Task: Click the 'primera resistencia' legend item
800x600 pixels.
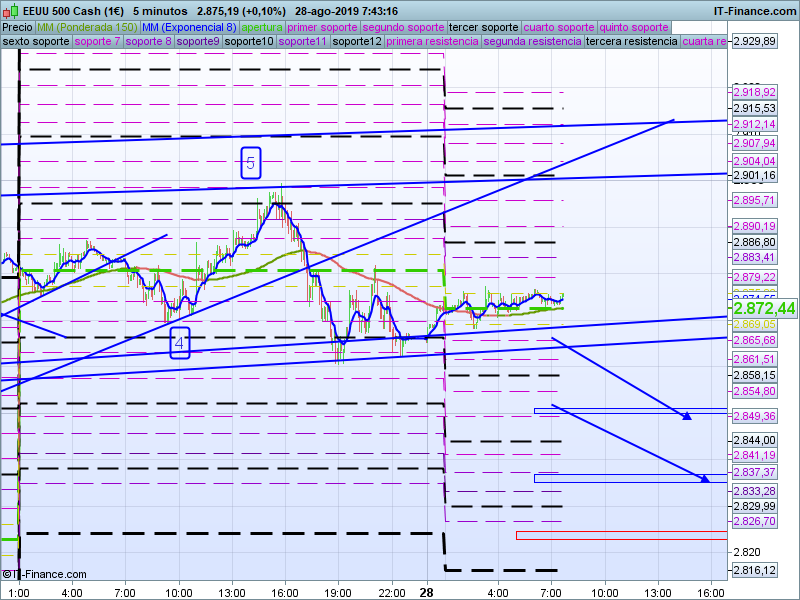Action: tap(431, 42)
